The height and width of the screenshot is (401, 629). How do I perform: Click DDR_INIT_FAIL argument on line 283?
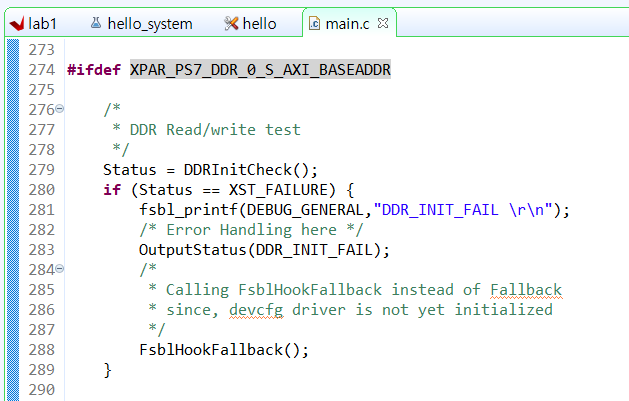(314, 250)
